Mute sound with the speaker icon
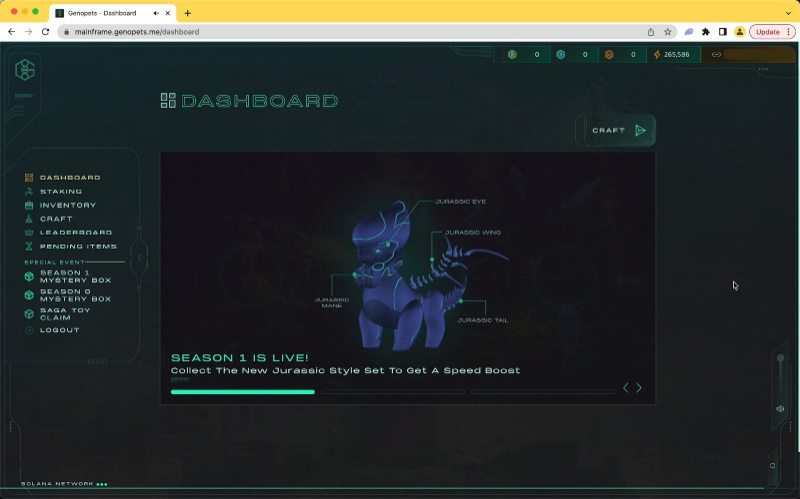 point(780,409)
